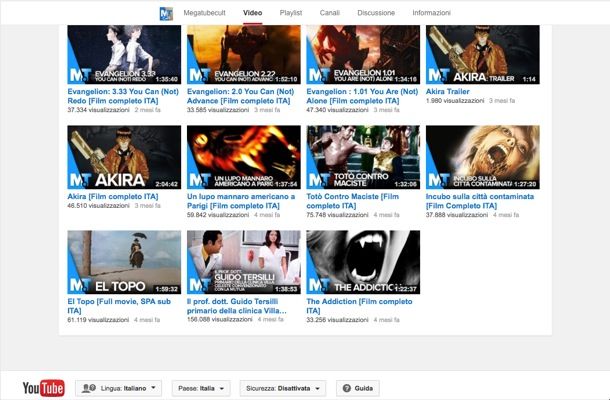Open Incubo sulla città contaminata thumbnail
Screen dimensions: 610x400
click(482, 157)
